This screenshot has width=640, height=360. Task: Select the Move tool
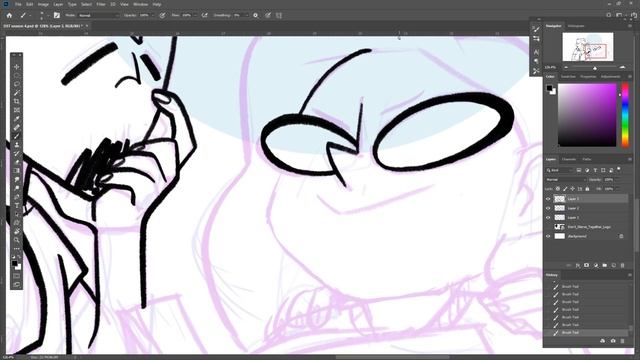click(17, 67)
